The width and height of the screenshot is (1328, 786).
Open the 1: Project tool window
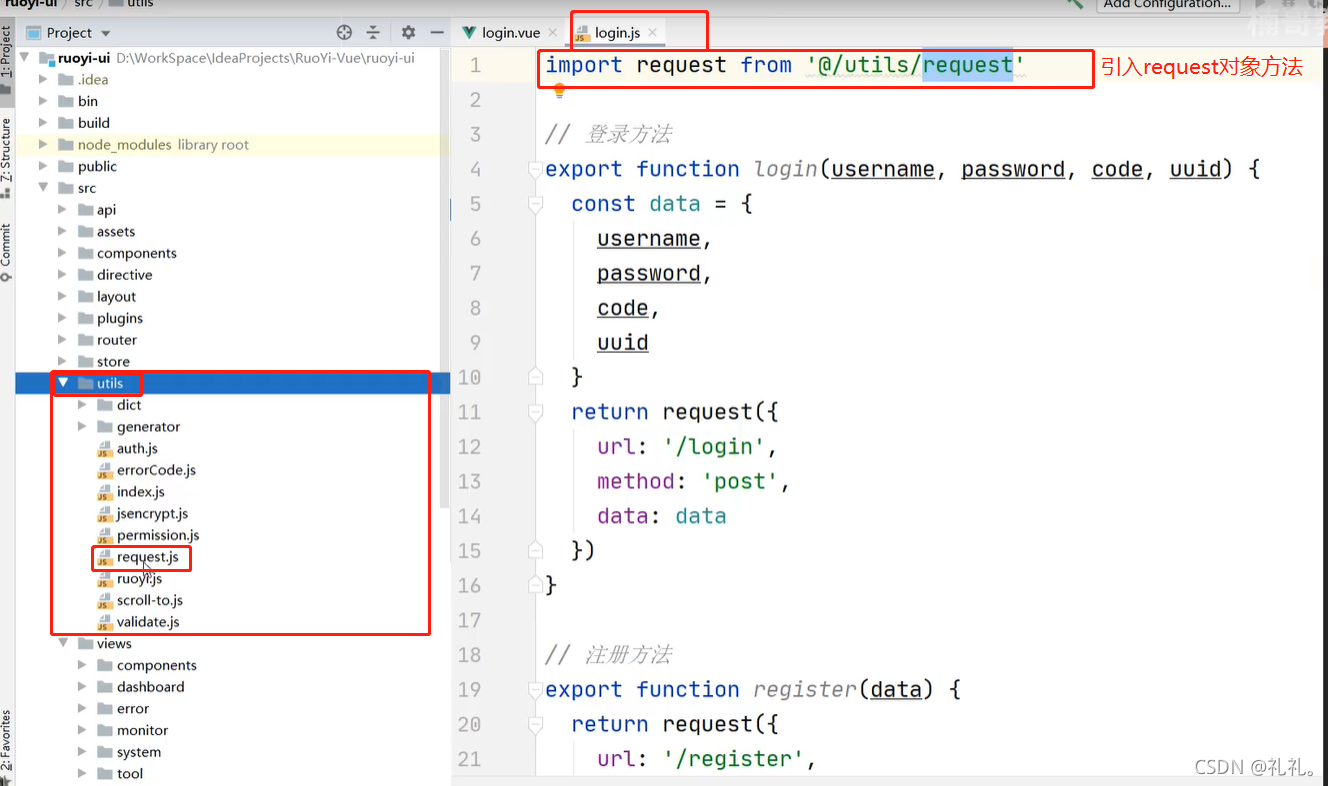7,60
